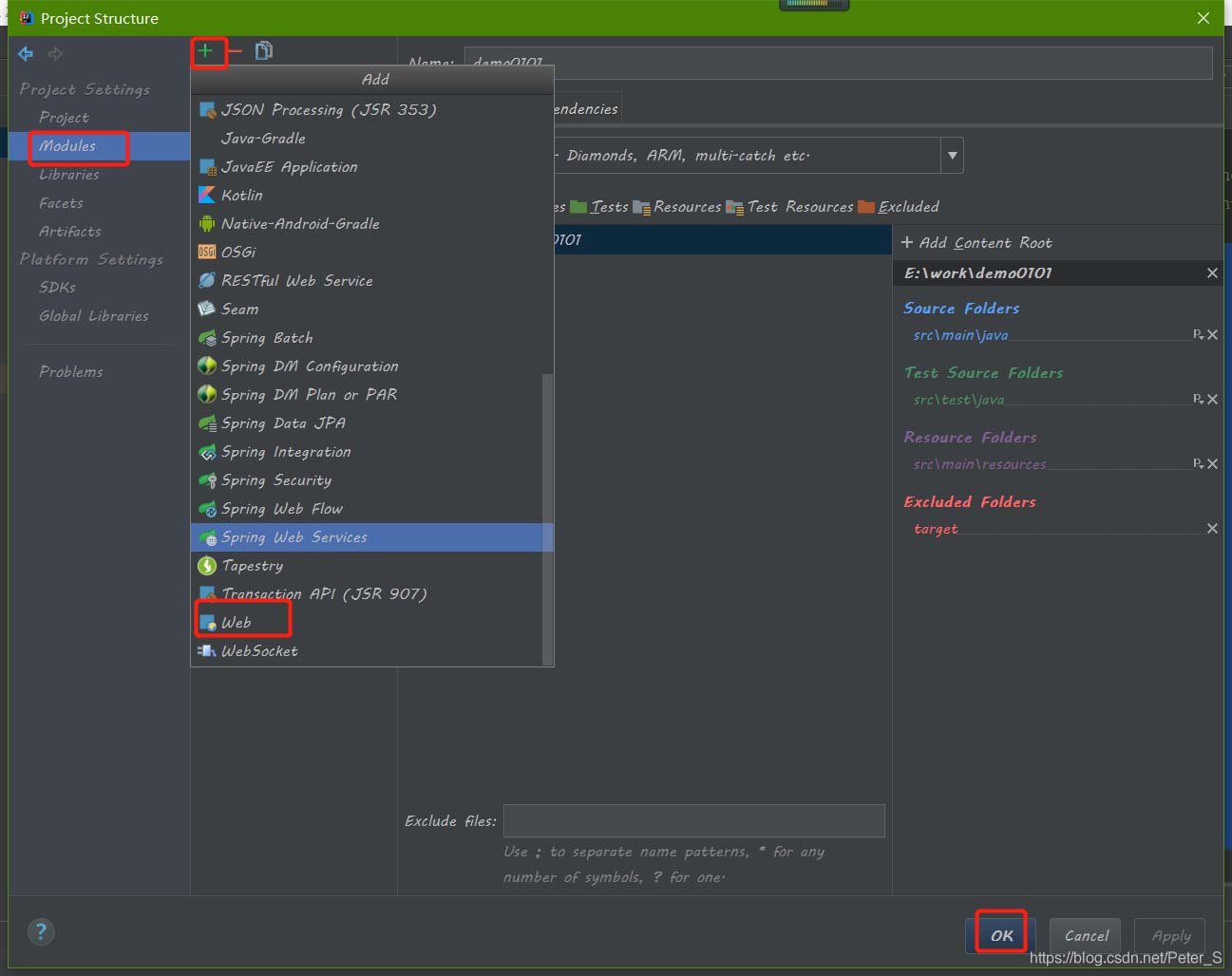Mark as Excluded folder
The width and height of the screenshot is (1232, 976).
point(899,207)
